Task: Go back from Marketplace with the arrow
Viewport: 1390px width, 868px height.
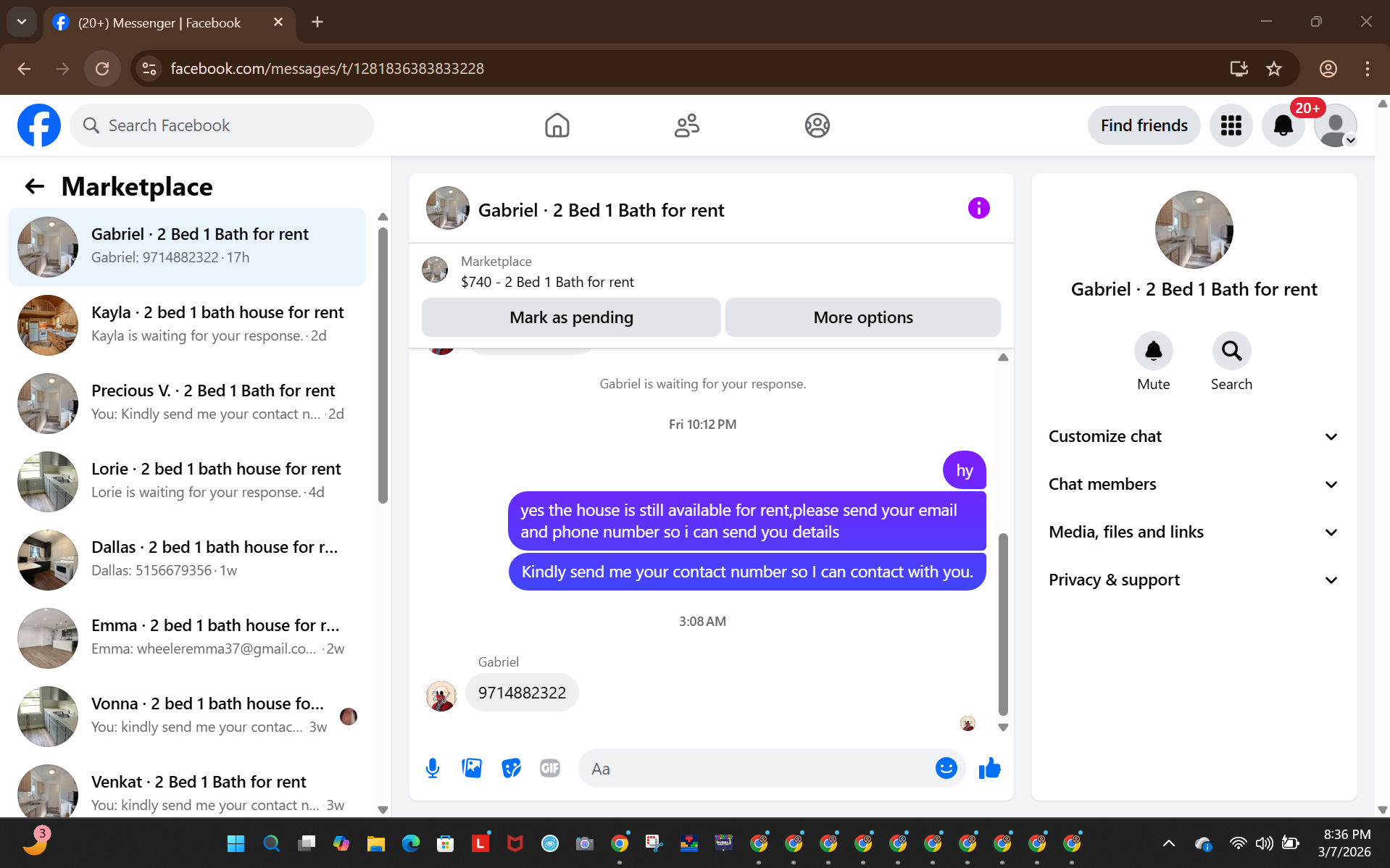Action: 34,187
